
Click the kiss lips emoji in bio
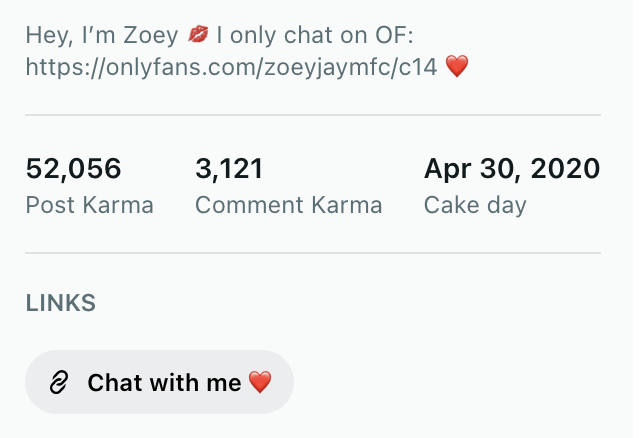pyautogui.click(x=199, y=36)
